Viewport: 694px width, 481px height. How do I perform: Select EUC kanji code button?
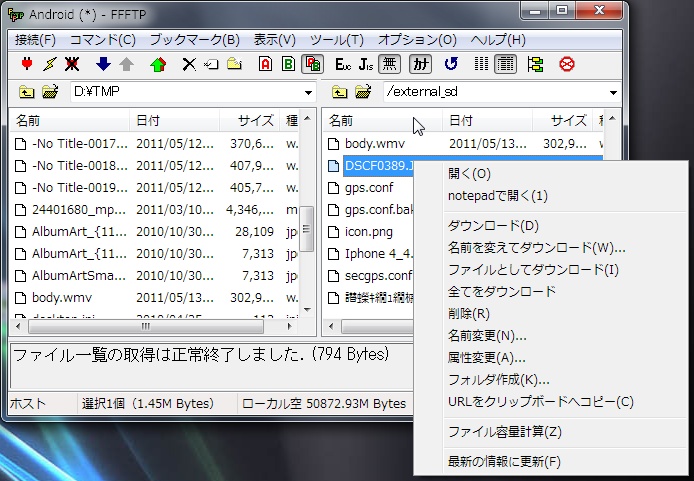coord(343,64)
